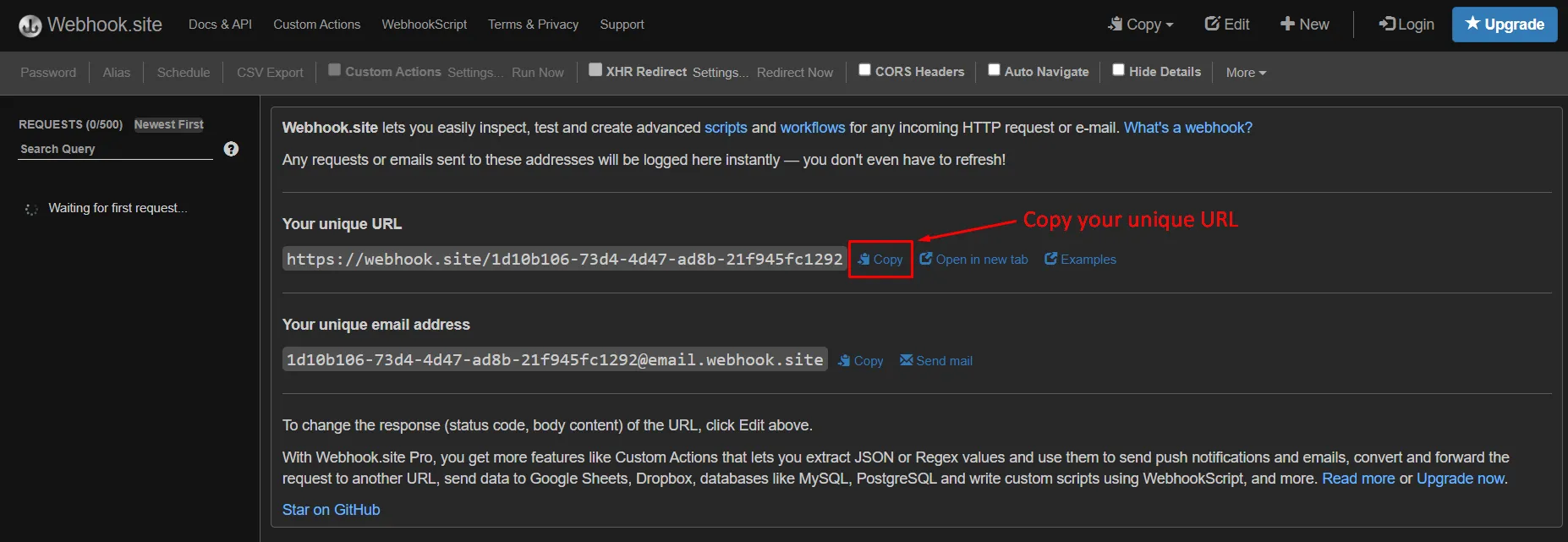Click the Webhook.site logo icon
Screen dimensions: 1568x542
(x=30, y=26)
